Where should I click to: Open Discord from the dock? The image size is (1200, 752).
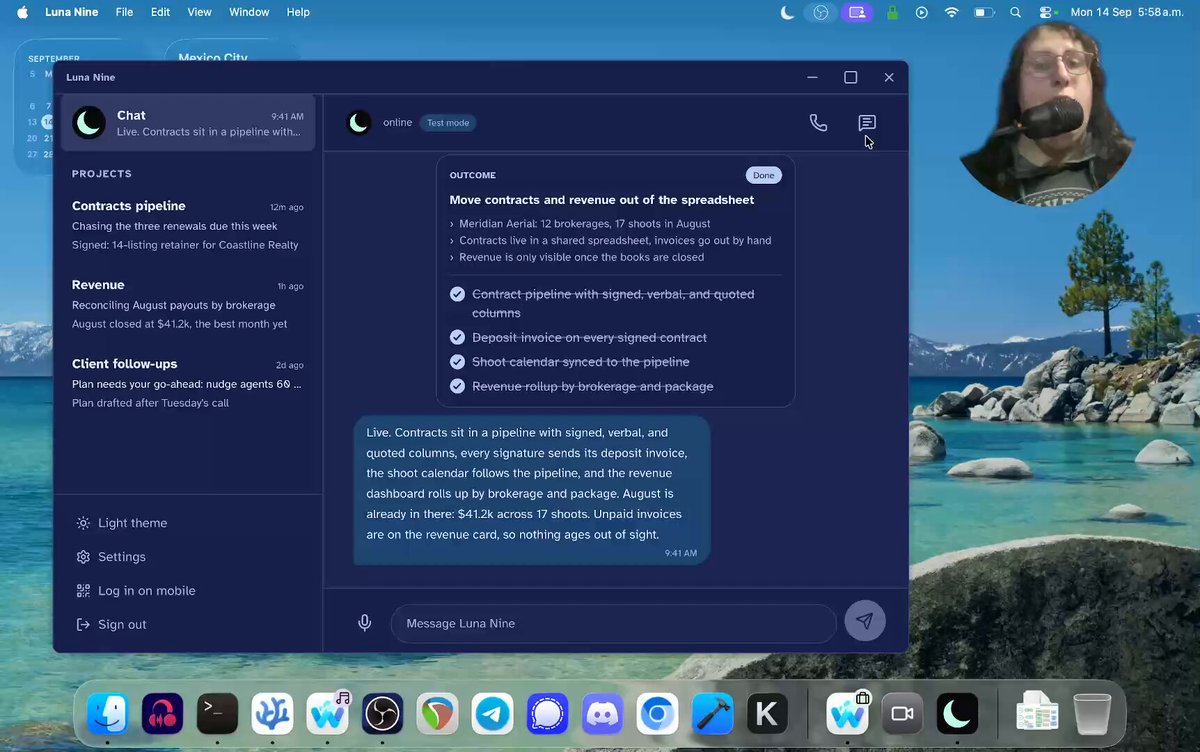coord(602,714)
